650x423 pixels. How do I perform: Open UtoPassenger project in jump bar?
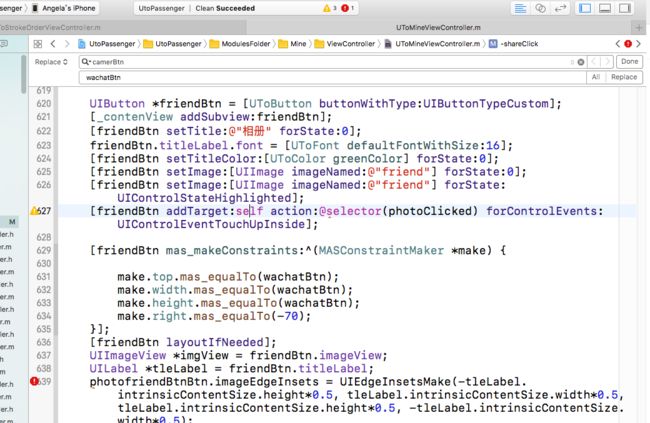tap(107, 44)
